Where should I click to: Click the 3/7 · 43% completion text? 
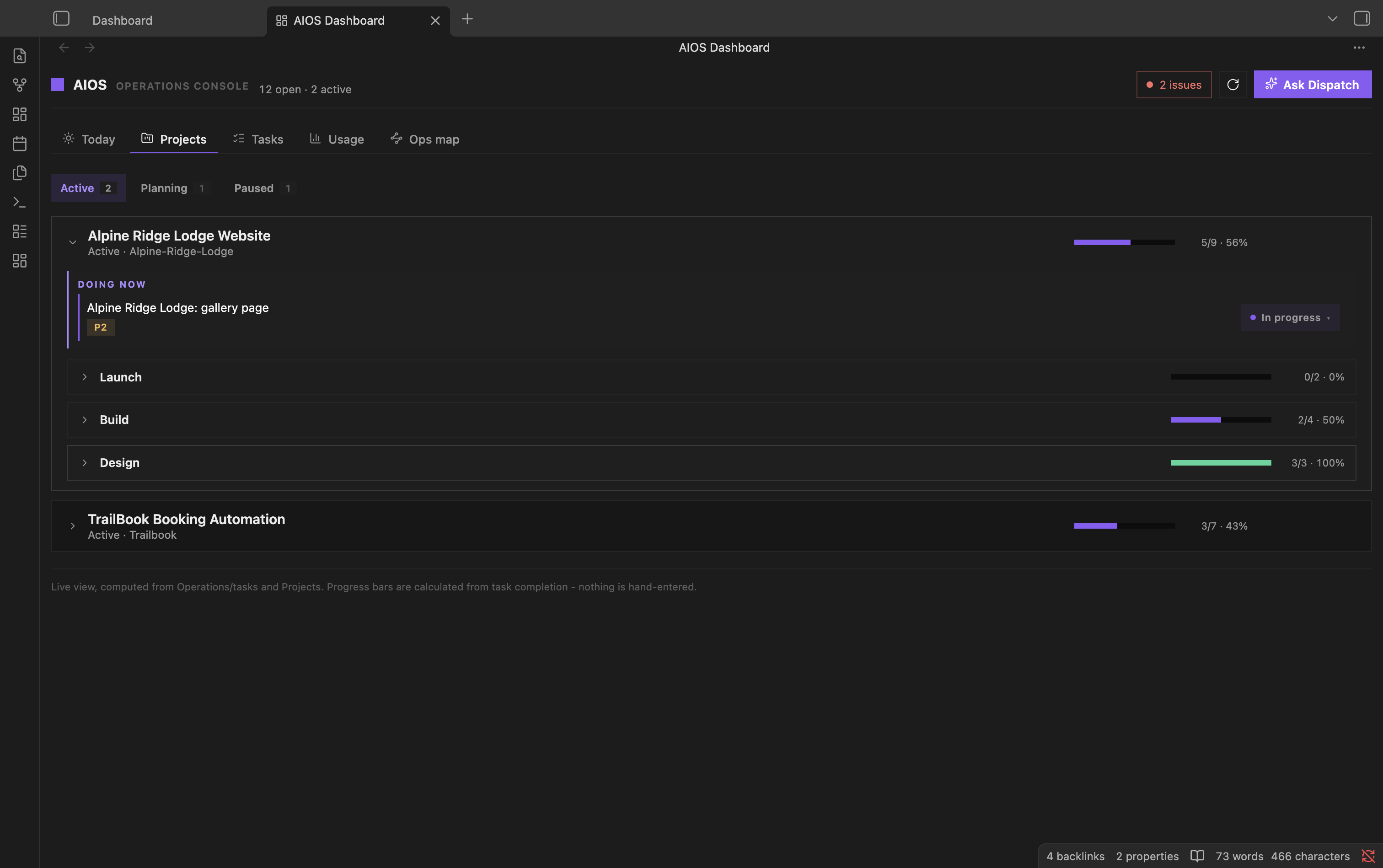pyautogui.click(x=1224, y=526)
